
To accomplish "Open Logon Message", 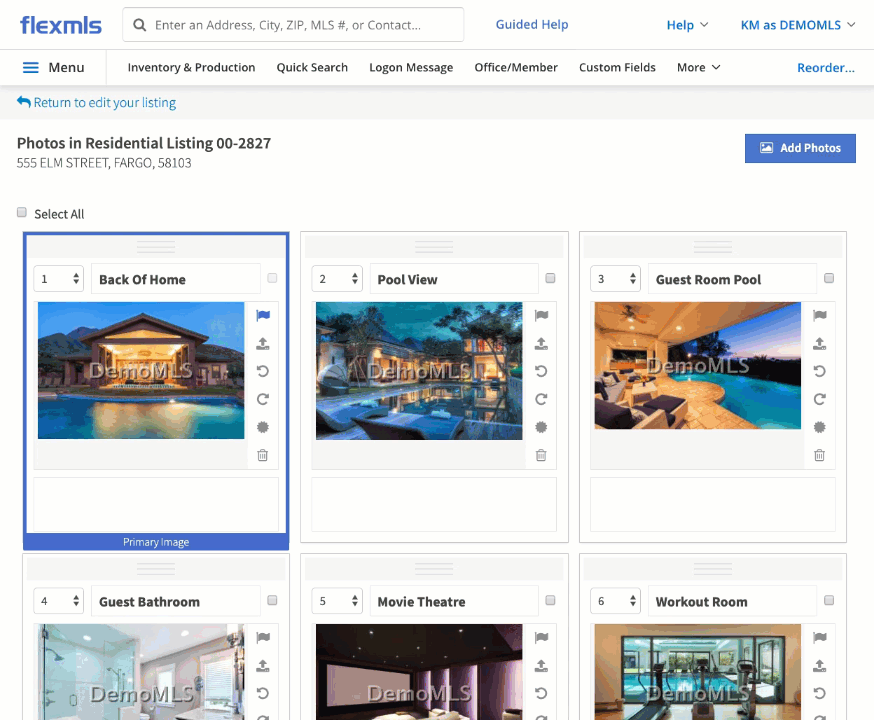I will (411, 67).
